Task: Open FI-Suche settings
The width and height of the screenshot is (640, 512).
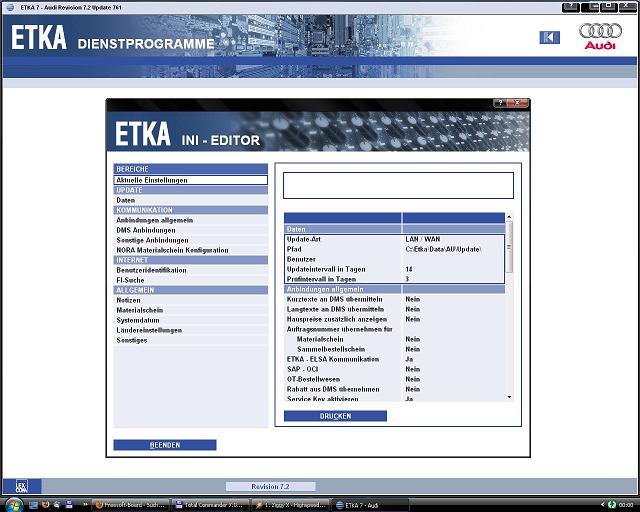Action: (191, 280)
